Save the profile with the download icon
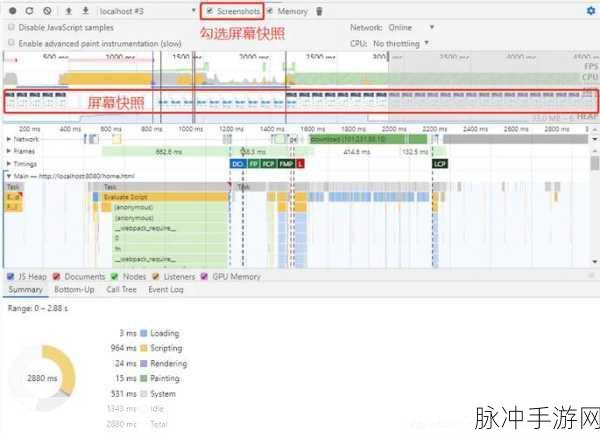Image resolution: width=600 pixels, height=437 pixels. point(85,11)
